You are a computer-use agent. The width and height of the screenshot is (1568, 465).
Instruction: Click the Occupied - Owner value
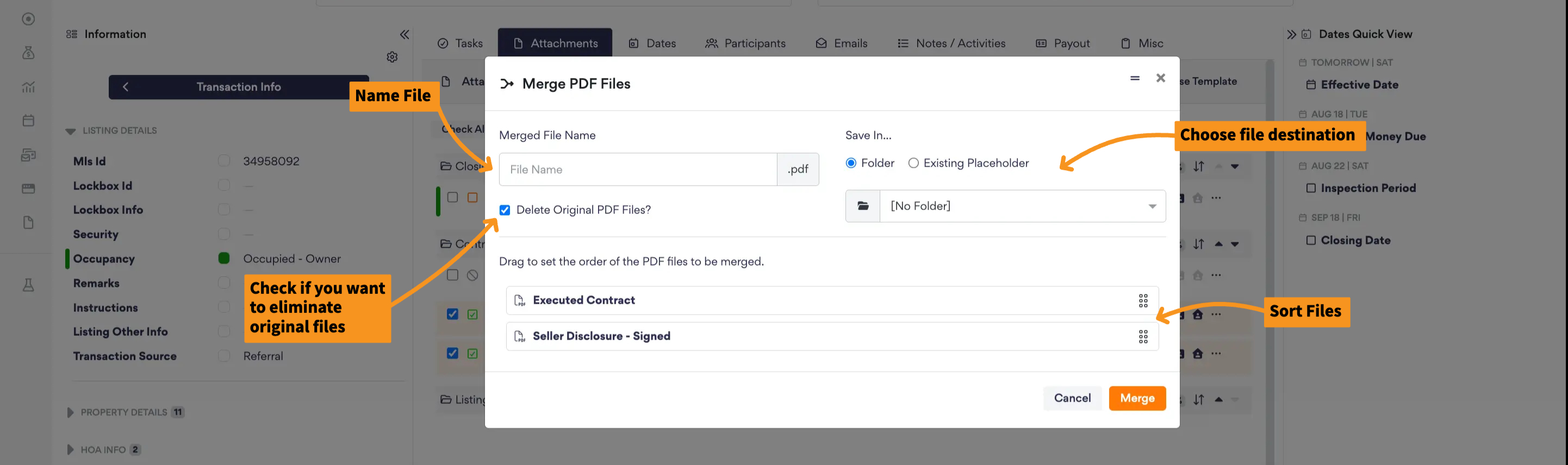coord(291,259)
